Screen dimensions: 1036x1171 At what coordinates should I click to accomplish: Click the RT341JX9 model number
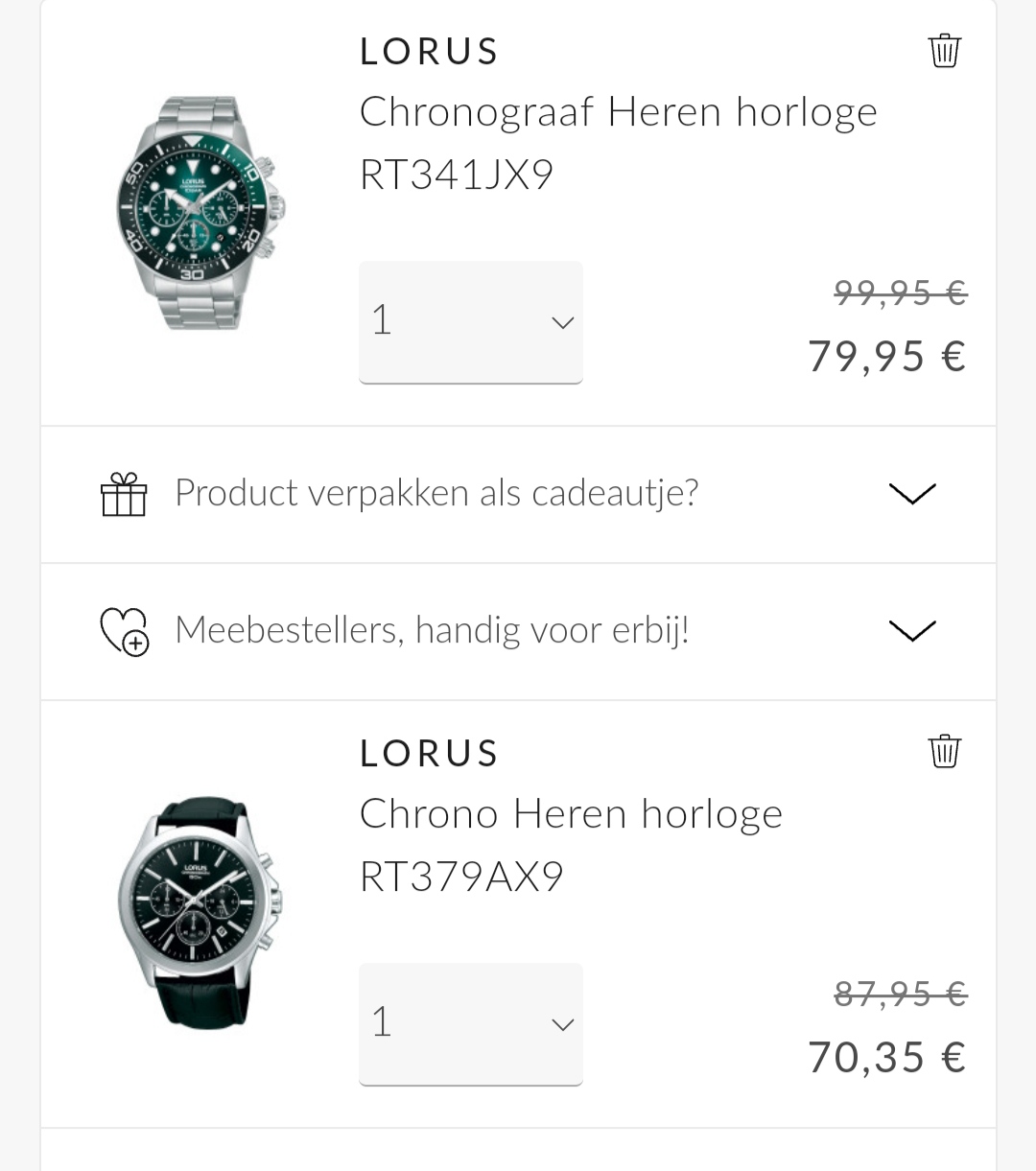pos(457,175)
